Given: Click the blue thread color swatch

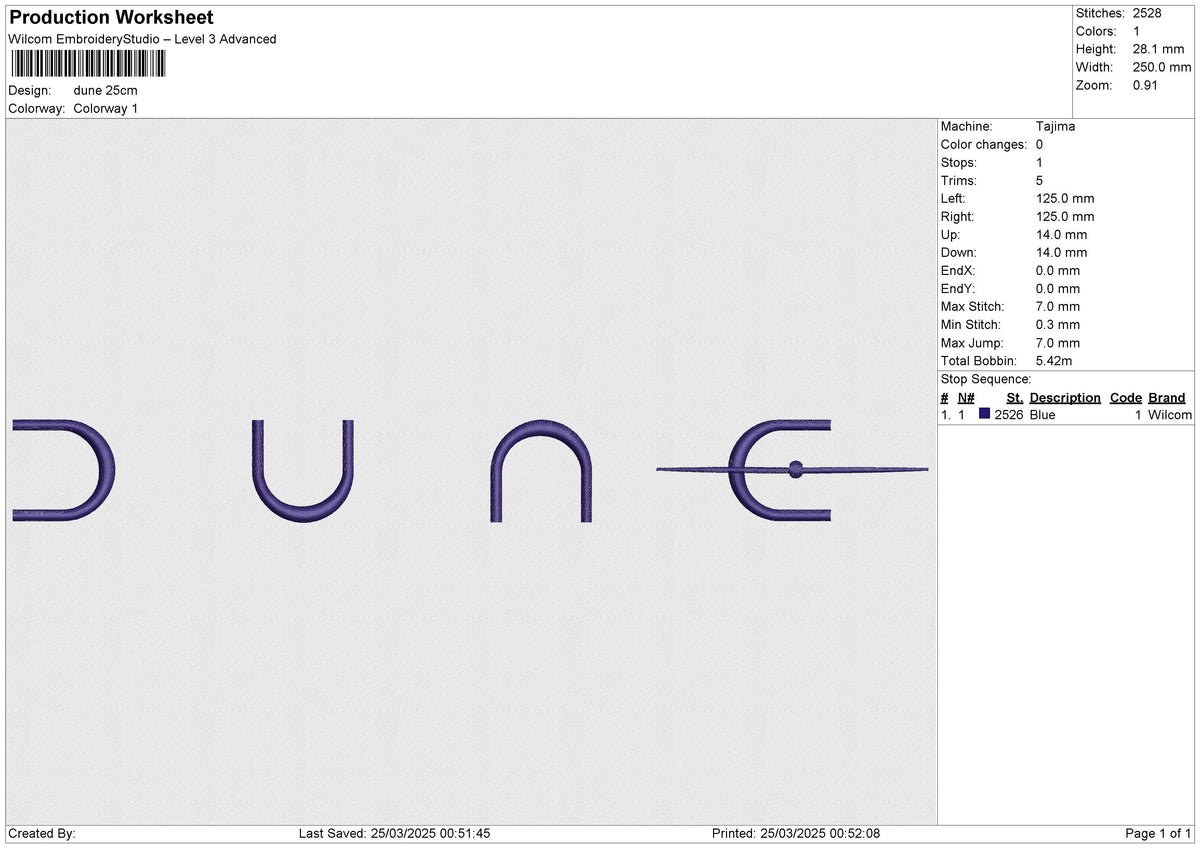Looking at the screenshot, I should point(985,414).
